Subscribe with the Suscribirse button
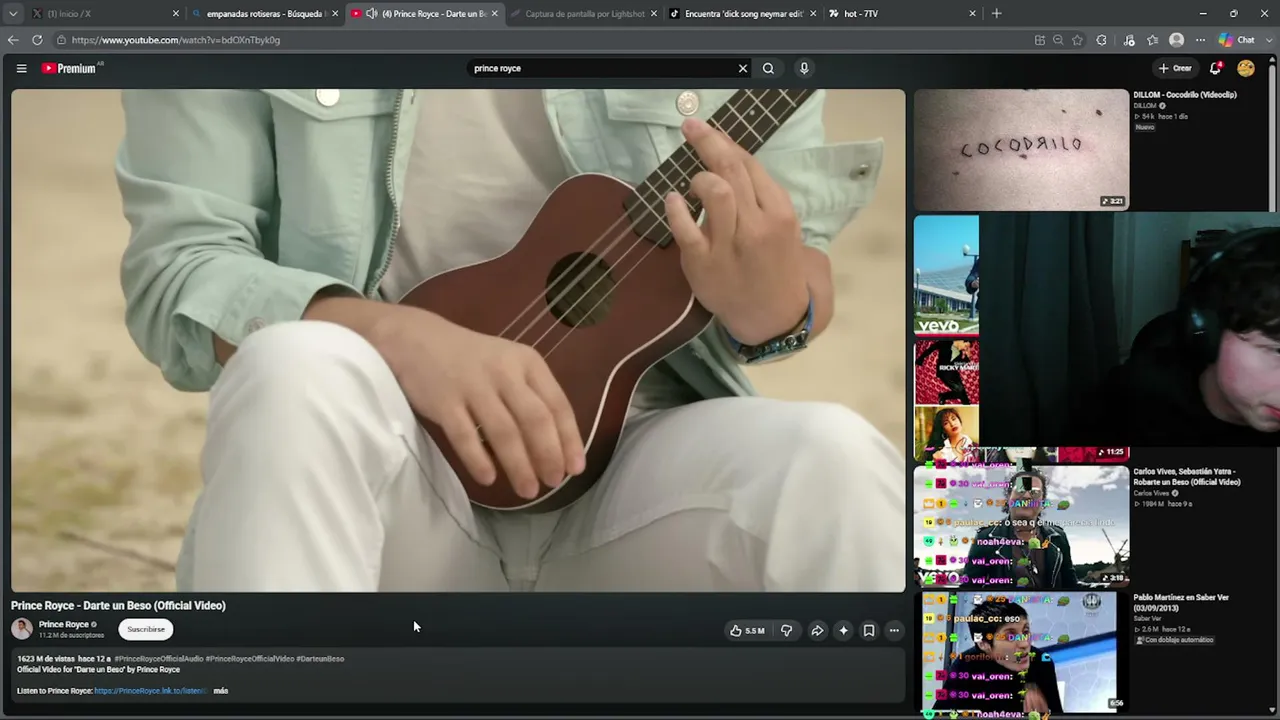Image resolution: width=1280 pixels, height=720 pixels. [x=146, y=629]
